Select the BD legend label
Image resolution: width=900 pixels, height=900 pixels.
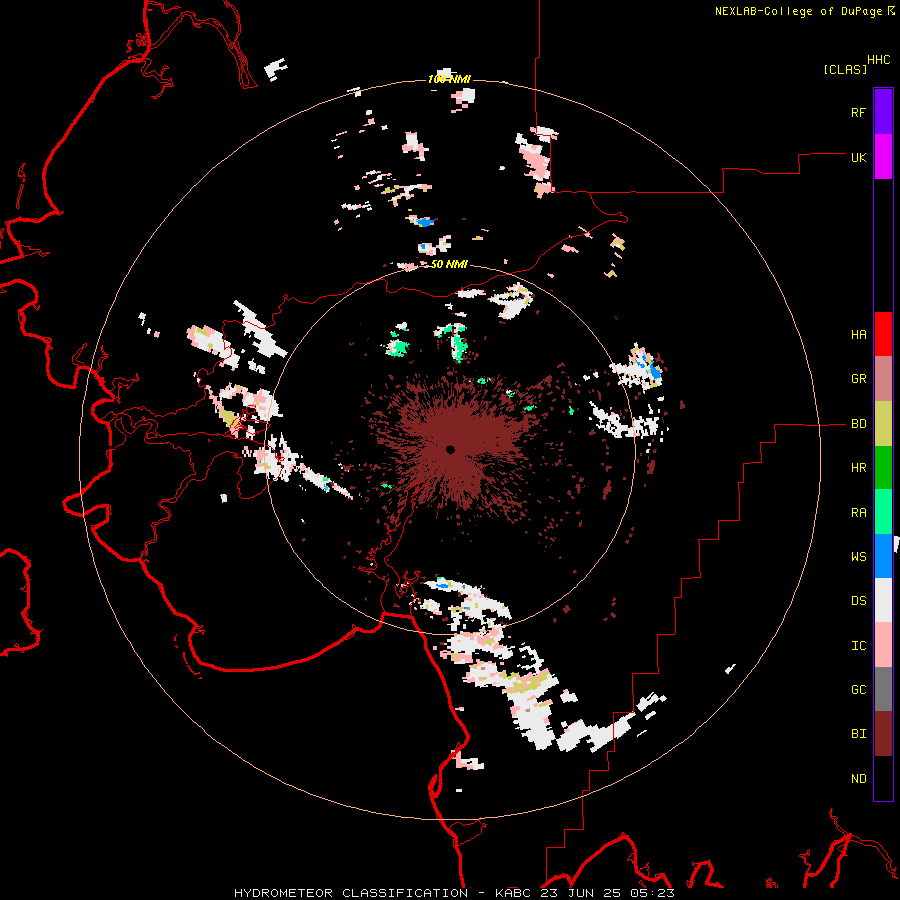858,424
